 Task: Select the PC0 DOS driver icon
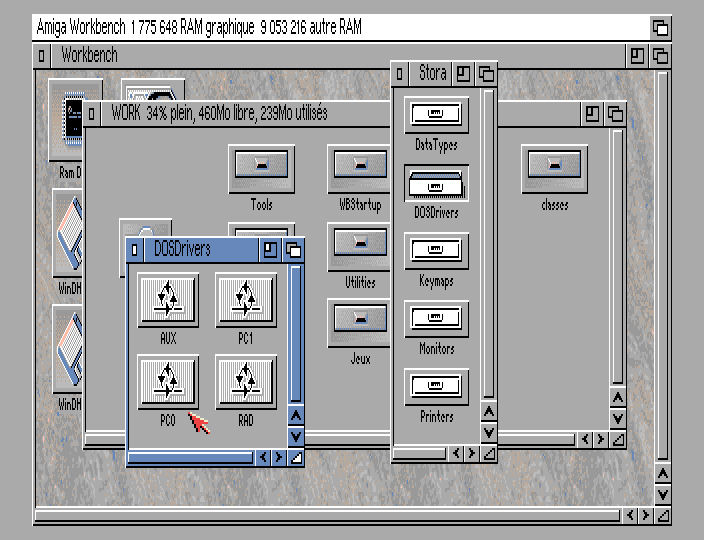tap(168, 382)
